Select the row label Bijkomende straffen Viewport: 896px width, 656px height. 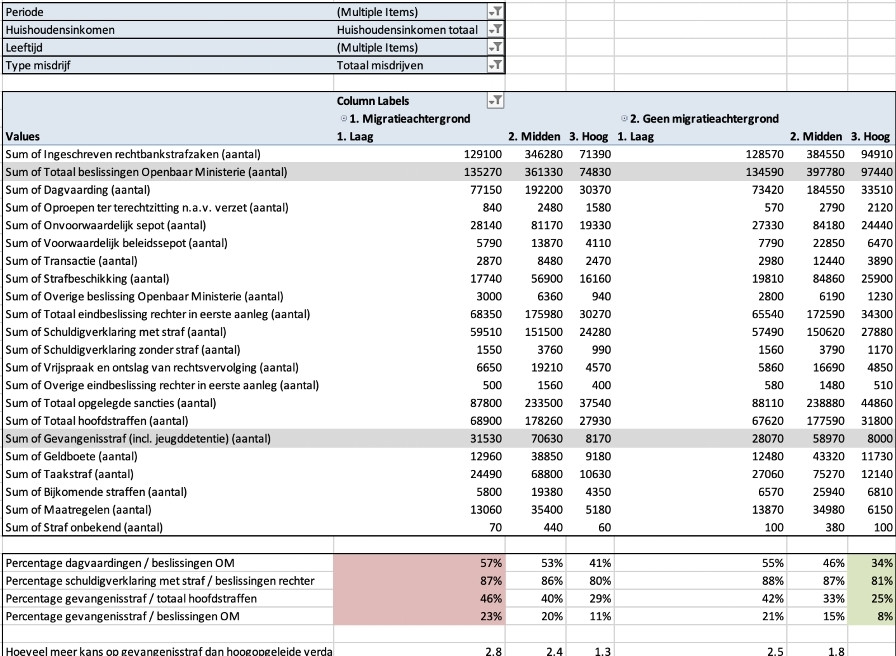coord(168,491)
